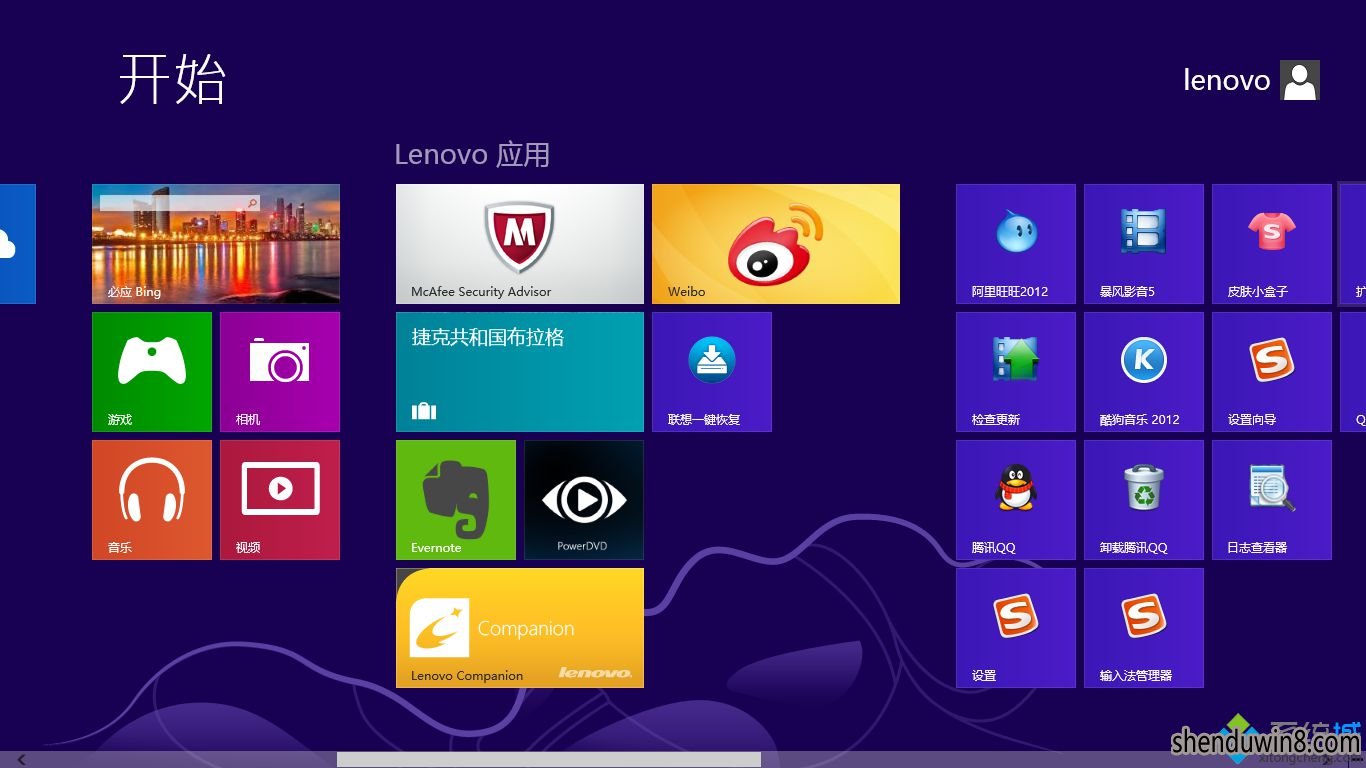Open 暴风影音5 media player tile

click(x=1144, y=243)
